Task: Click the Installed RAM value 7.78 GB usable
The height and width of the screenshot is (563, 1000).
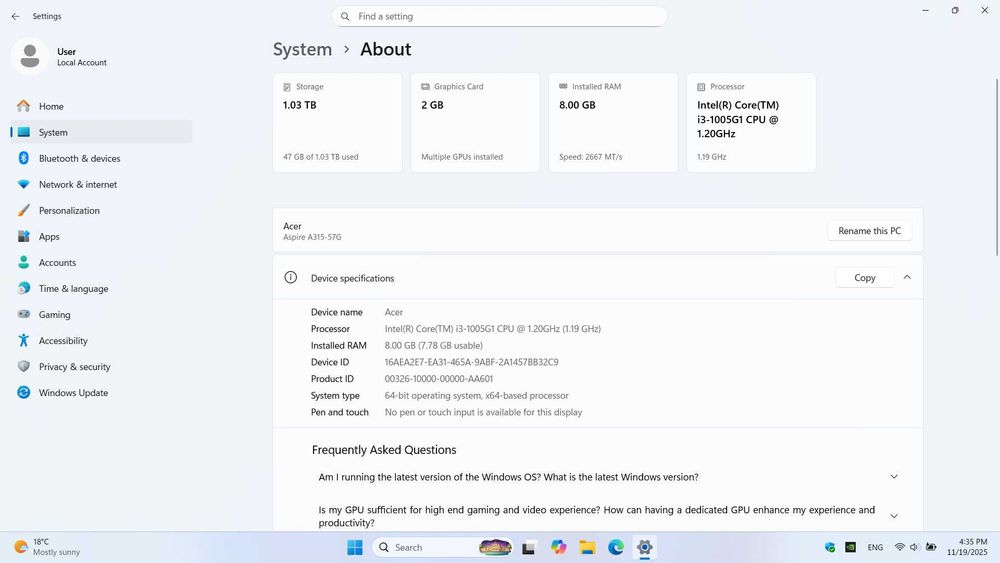Action: (434, 346)
